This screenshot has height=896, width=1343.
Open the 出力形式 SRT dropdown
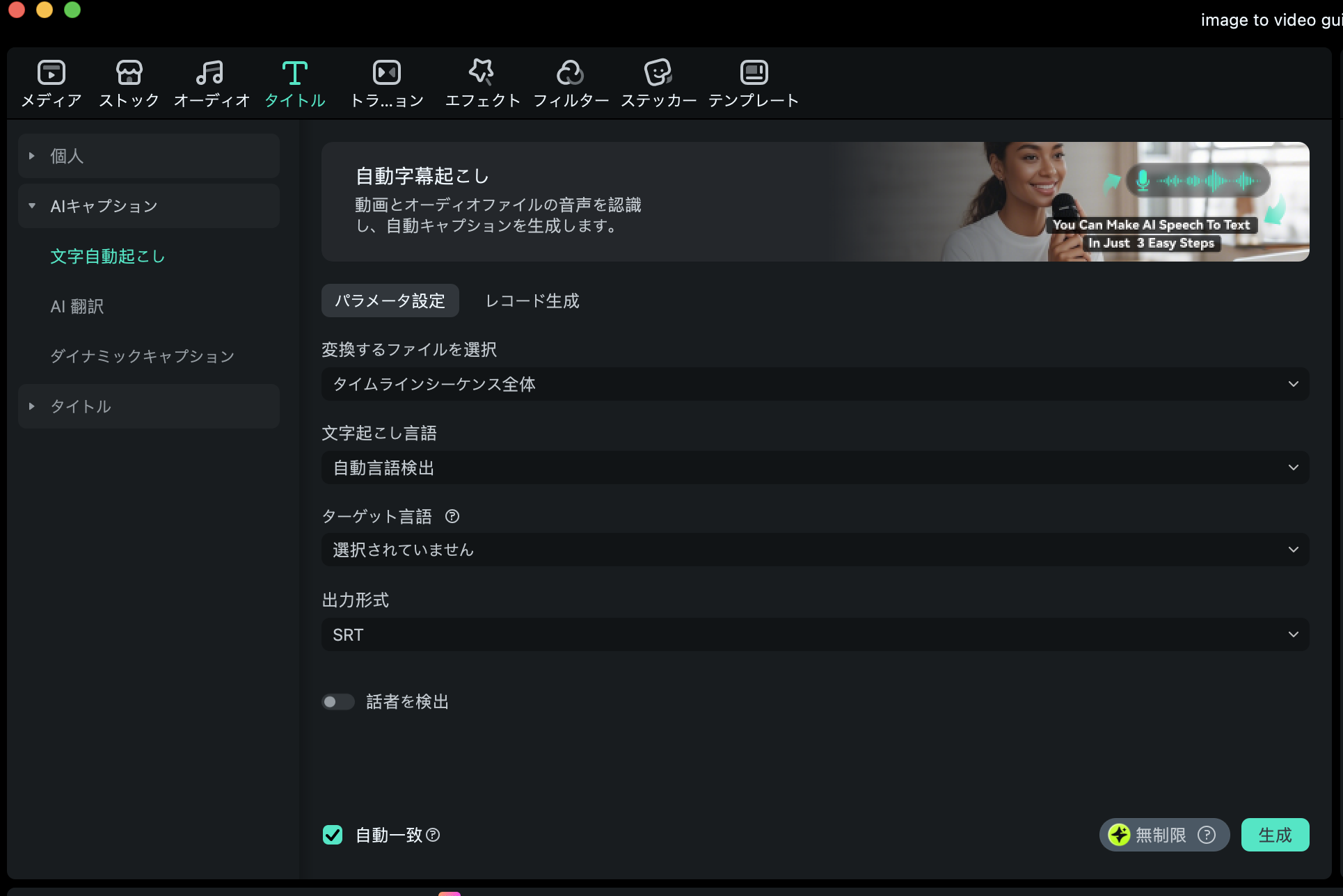tap(811, 634)
